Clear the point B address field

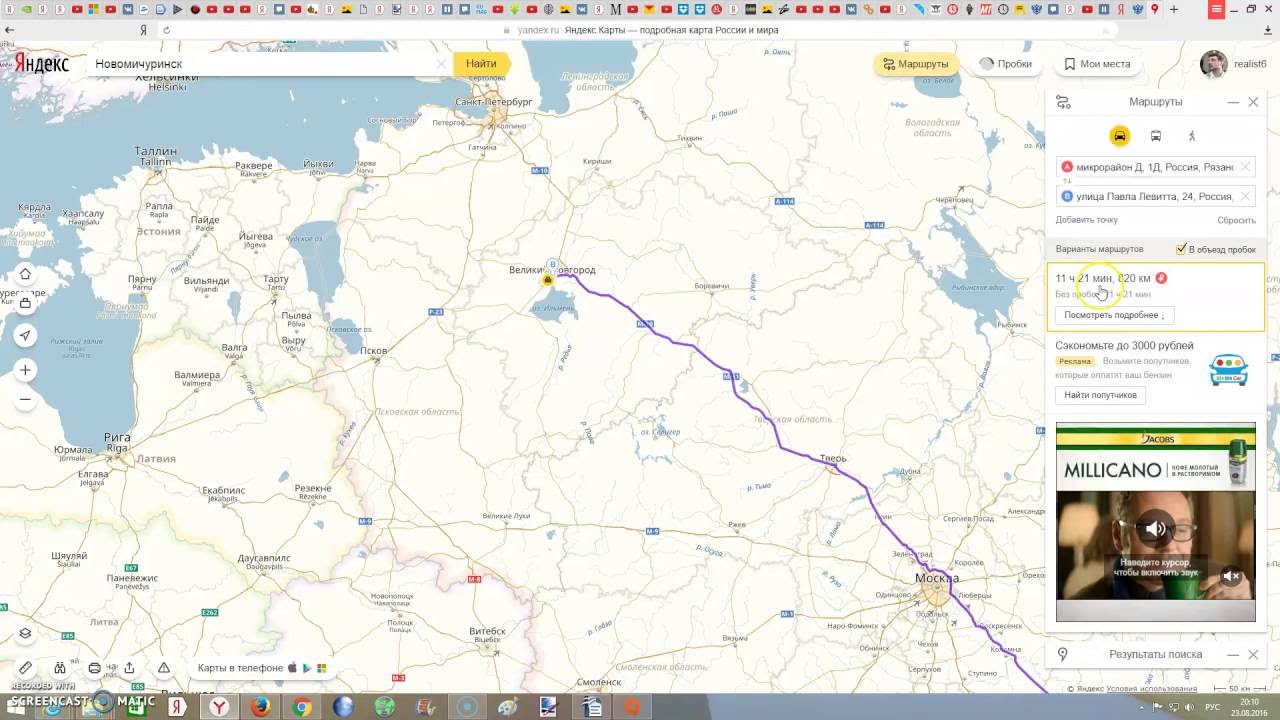point(1245,196)
